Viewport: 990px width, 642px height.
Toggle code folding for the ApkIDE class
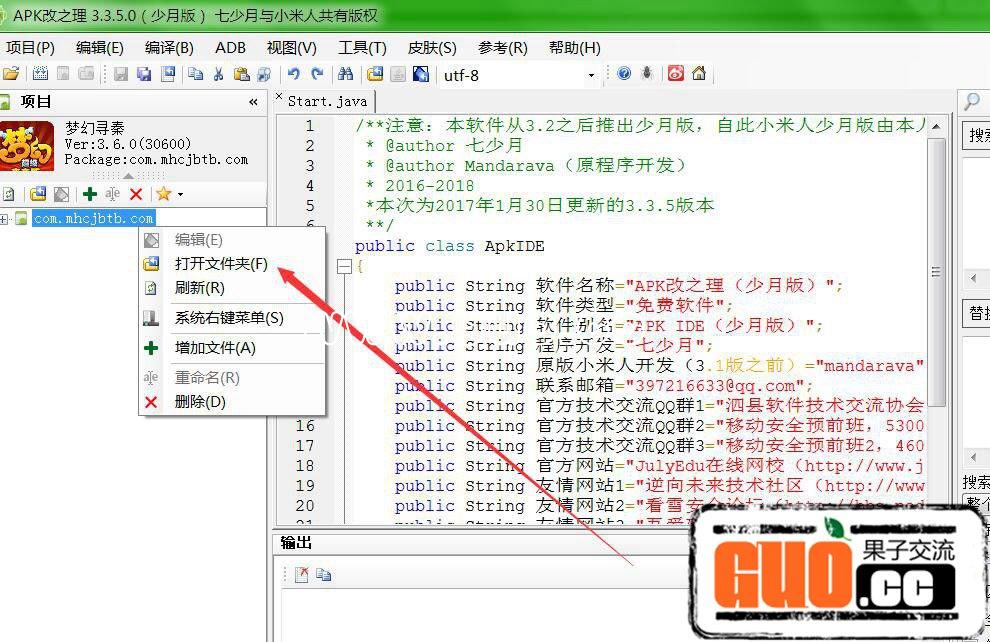tap(345, 267)
